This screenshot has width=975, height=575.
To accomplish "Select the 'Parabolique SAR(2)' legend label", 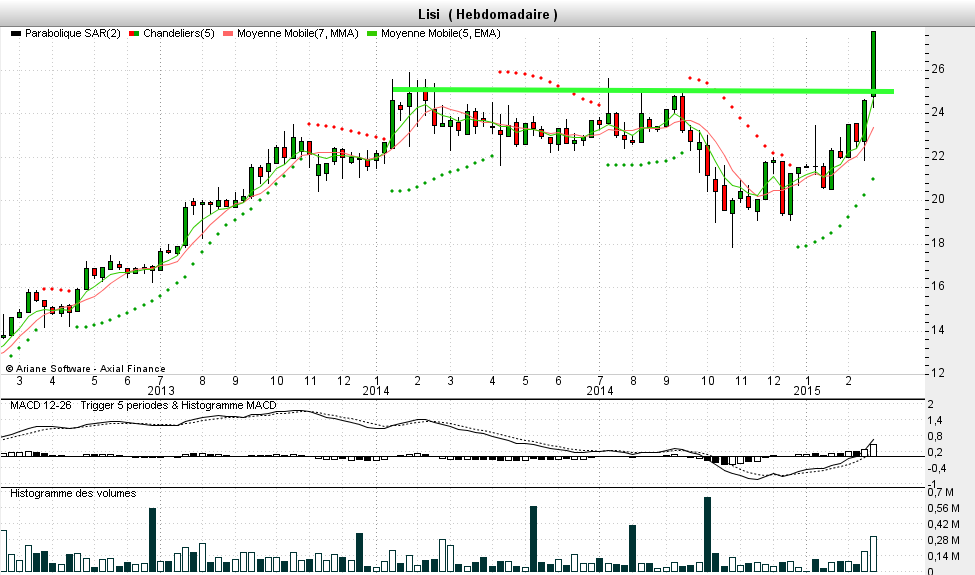I will (73, 34).
